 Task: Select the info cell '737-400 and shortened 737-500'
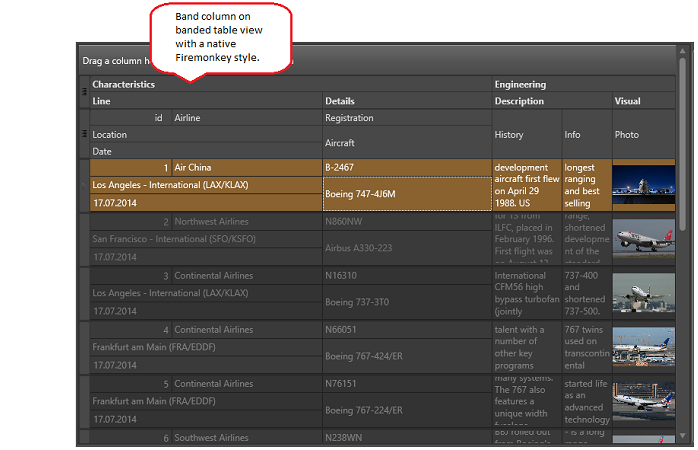587,293
